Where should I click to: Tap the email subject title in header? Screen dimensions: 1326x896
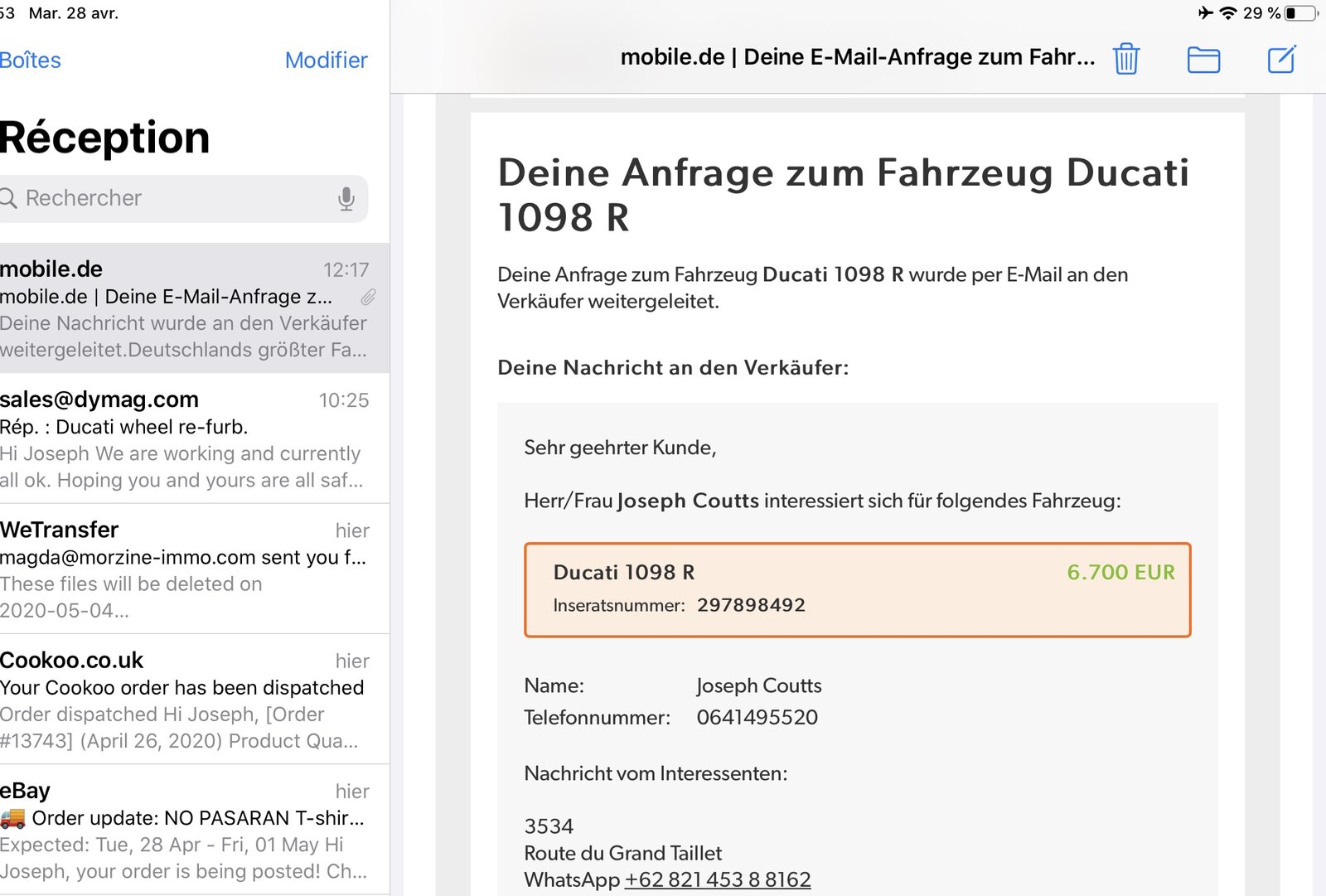coord(858,57)
